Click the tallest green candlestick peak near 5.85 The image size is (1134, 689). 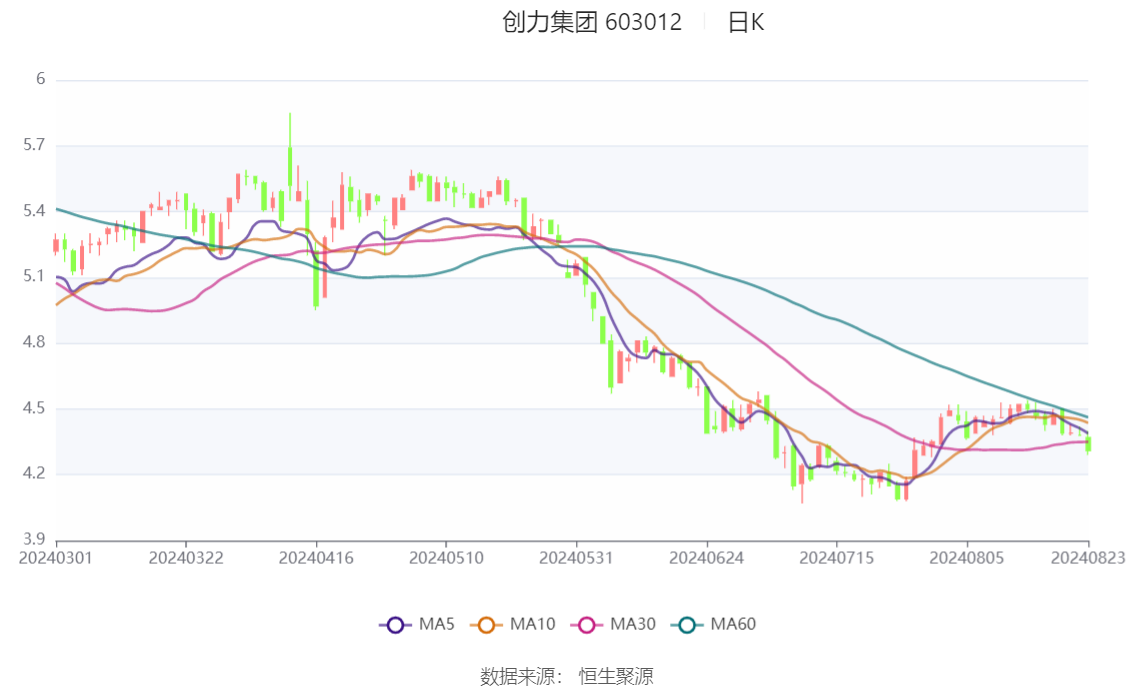290,157
